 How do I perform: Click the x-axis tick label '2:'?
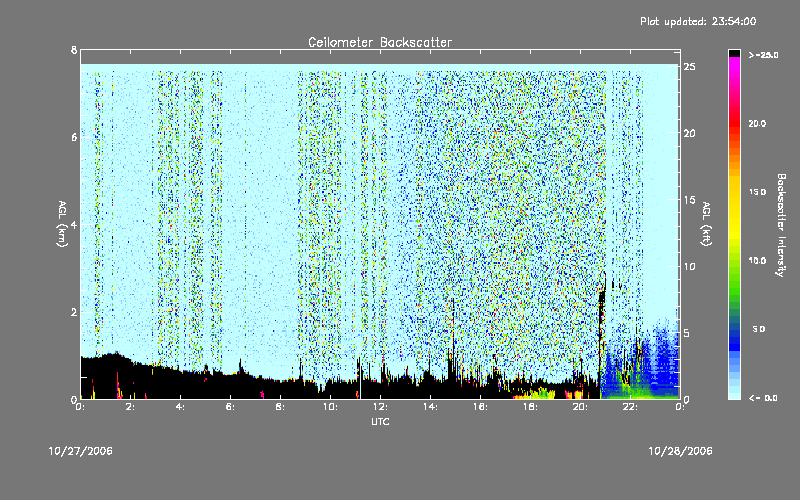coord(130,407)
